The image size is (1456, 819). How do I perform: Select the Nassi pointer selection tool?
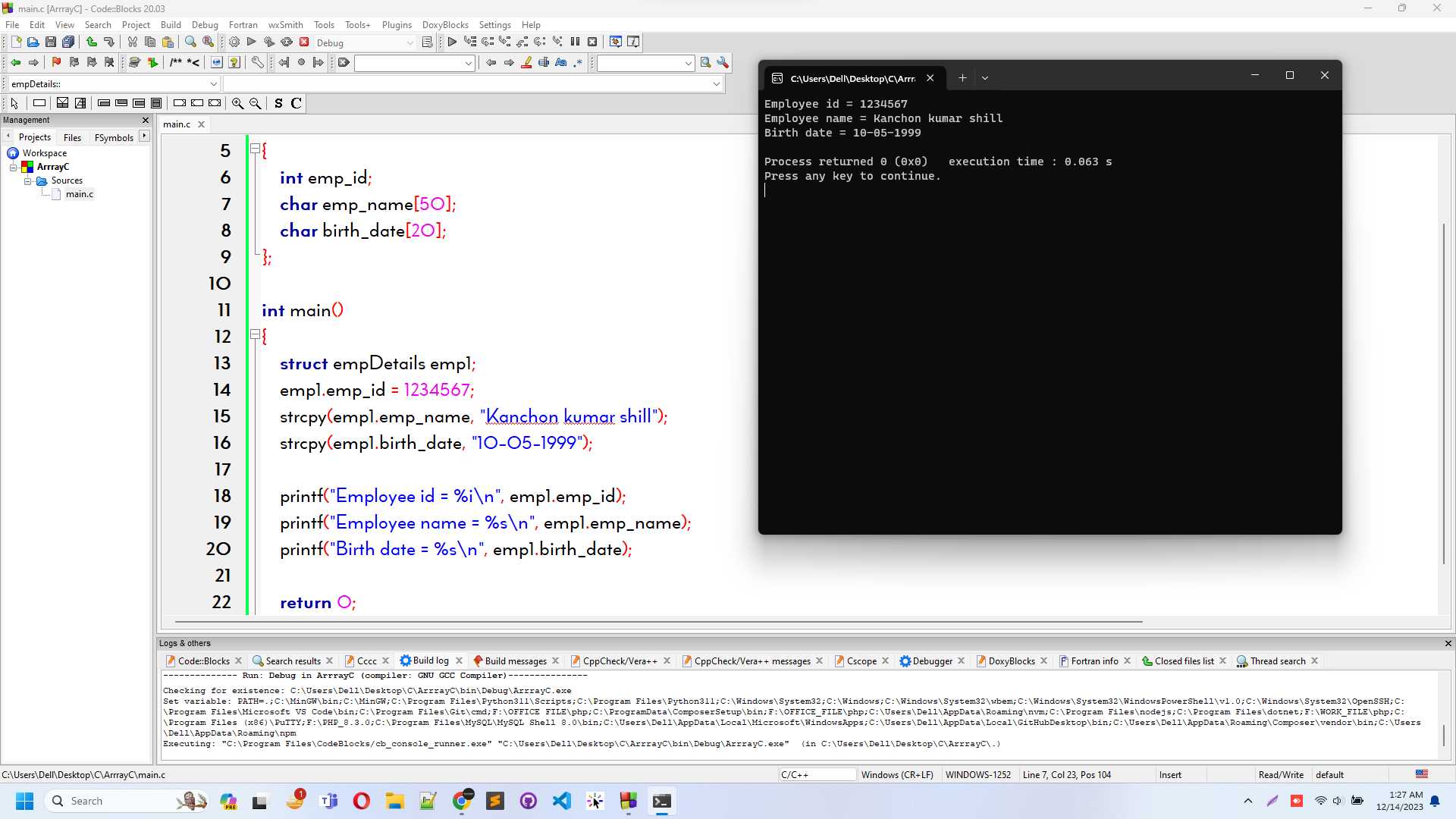(14, 103)
